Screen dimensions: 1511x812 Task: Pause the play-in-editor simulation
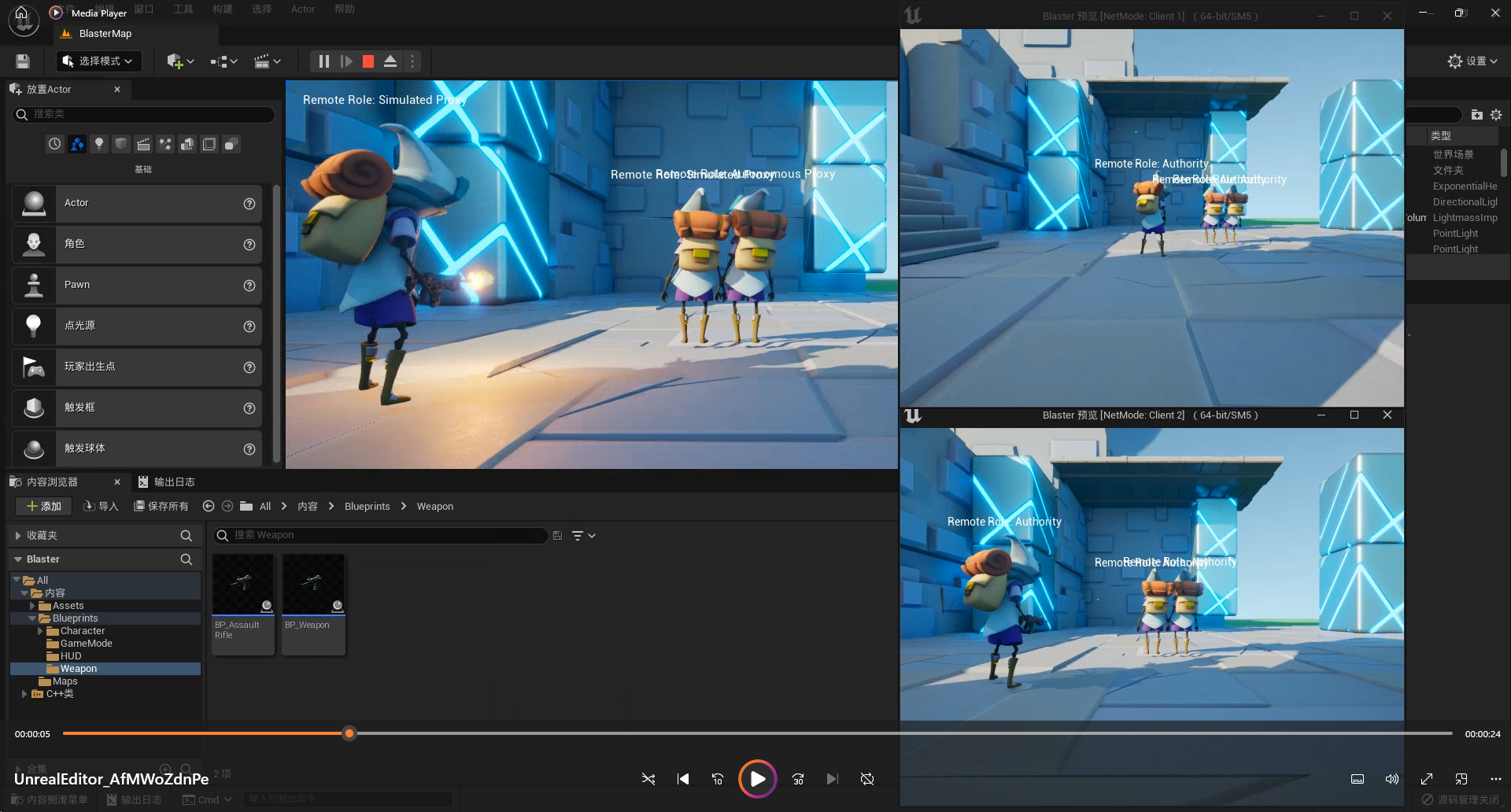click(323, 61)
